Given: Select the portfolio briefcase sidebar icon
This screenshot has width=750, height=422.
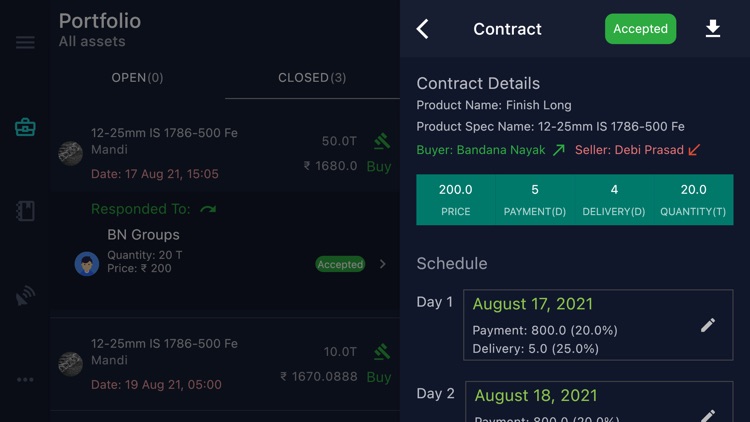Looking at the screenshot, I should pos(25,127).
